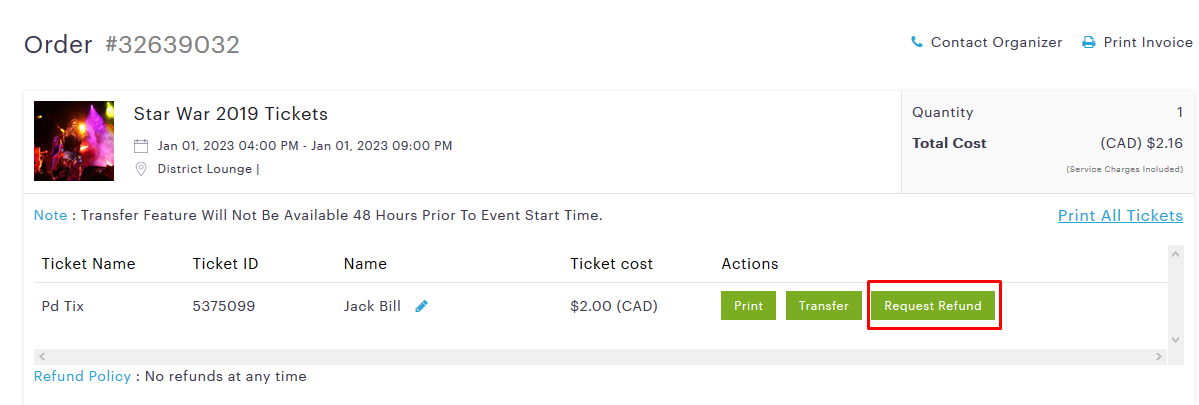Click the phone icon beside Contact Organizer
Viewport: 1199px width, 405px height.
(x=917, y=42)
